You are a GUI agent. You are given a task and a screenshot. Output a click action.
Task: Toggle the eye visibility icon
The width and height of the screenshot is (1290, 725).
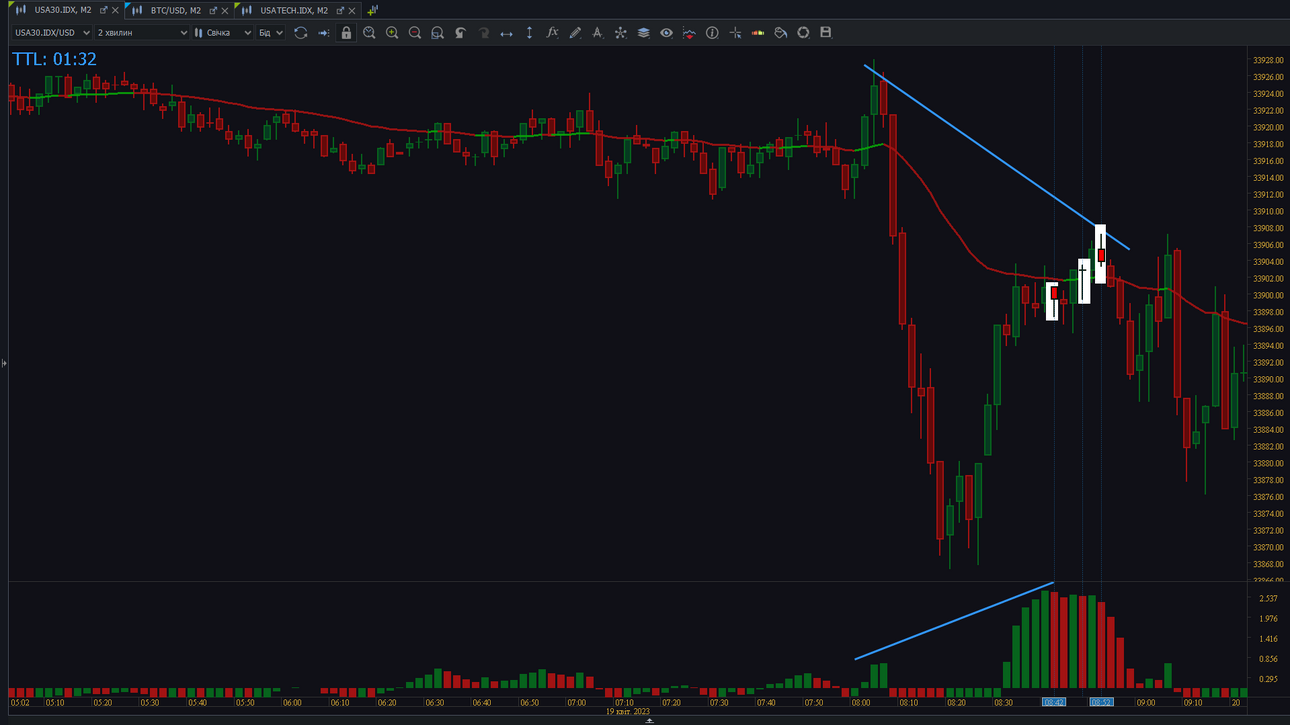(x=666, y=33)
